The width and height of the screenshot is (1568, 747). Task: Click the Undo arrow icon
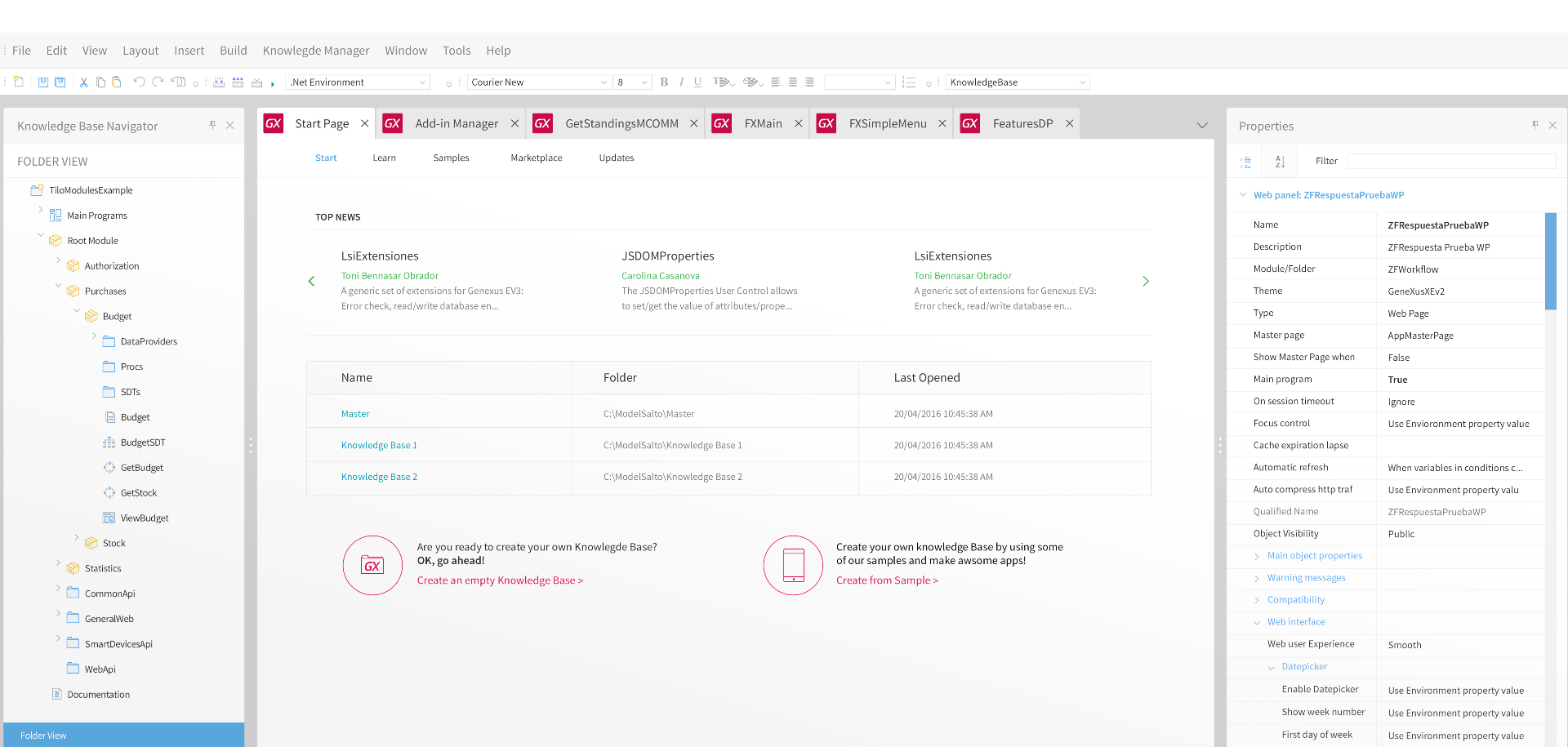pyautogui.click(x=139, y=82)
